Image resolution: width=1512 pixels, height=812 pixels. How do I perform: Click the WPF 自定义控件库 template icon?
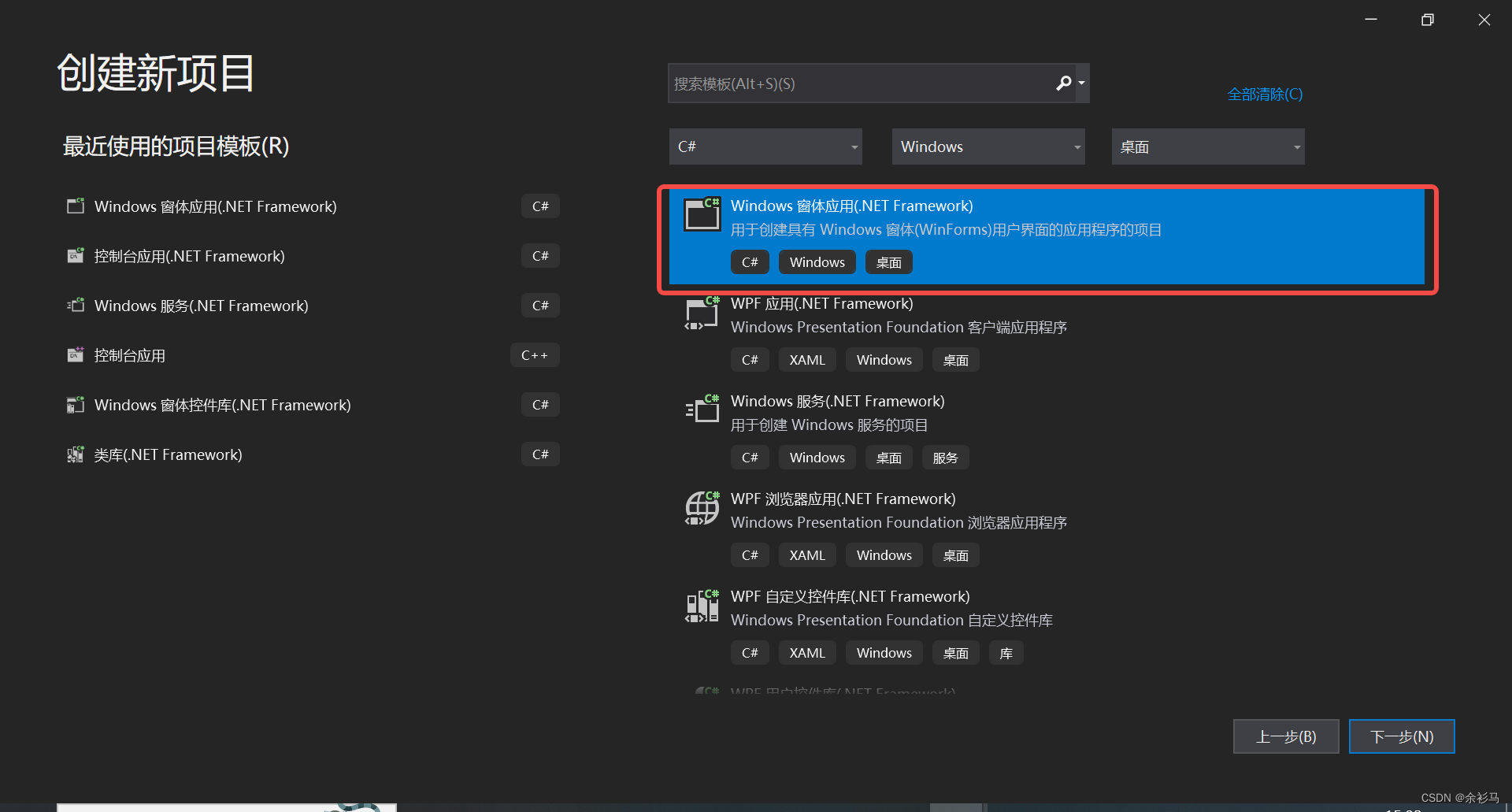click(x=701, y=606)
